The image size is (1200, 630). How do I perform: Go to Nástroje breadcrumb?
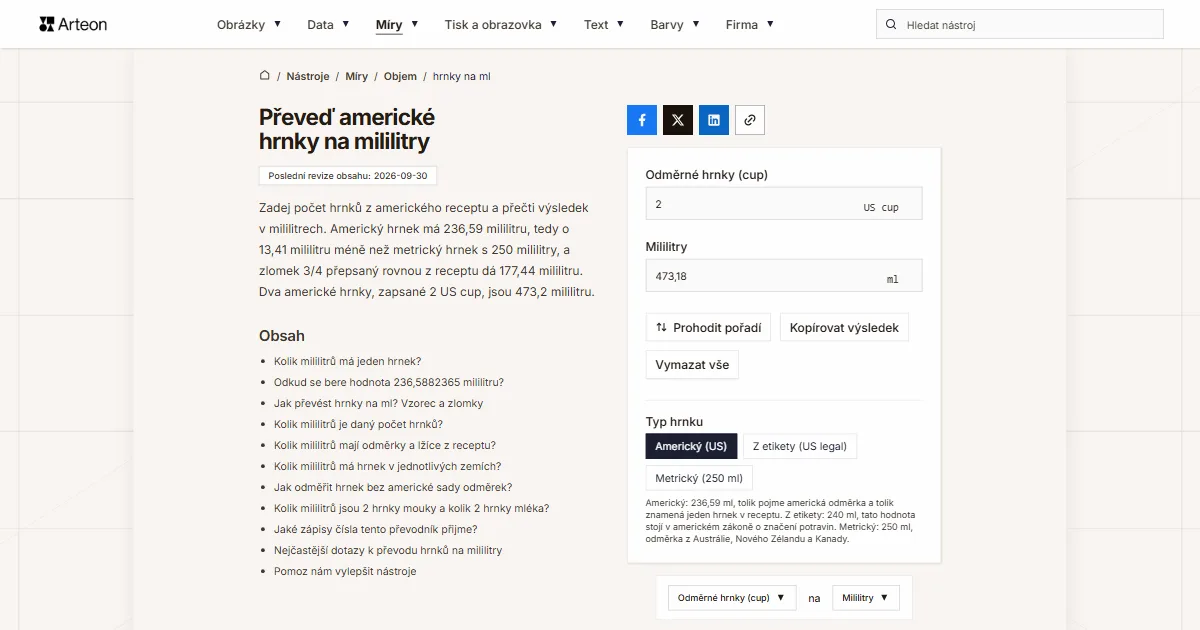[308, 76]
